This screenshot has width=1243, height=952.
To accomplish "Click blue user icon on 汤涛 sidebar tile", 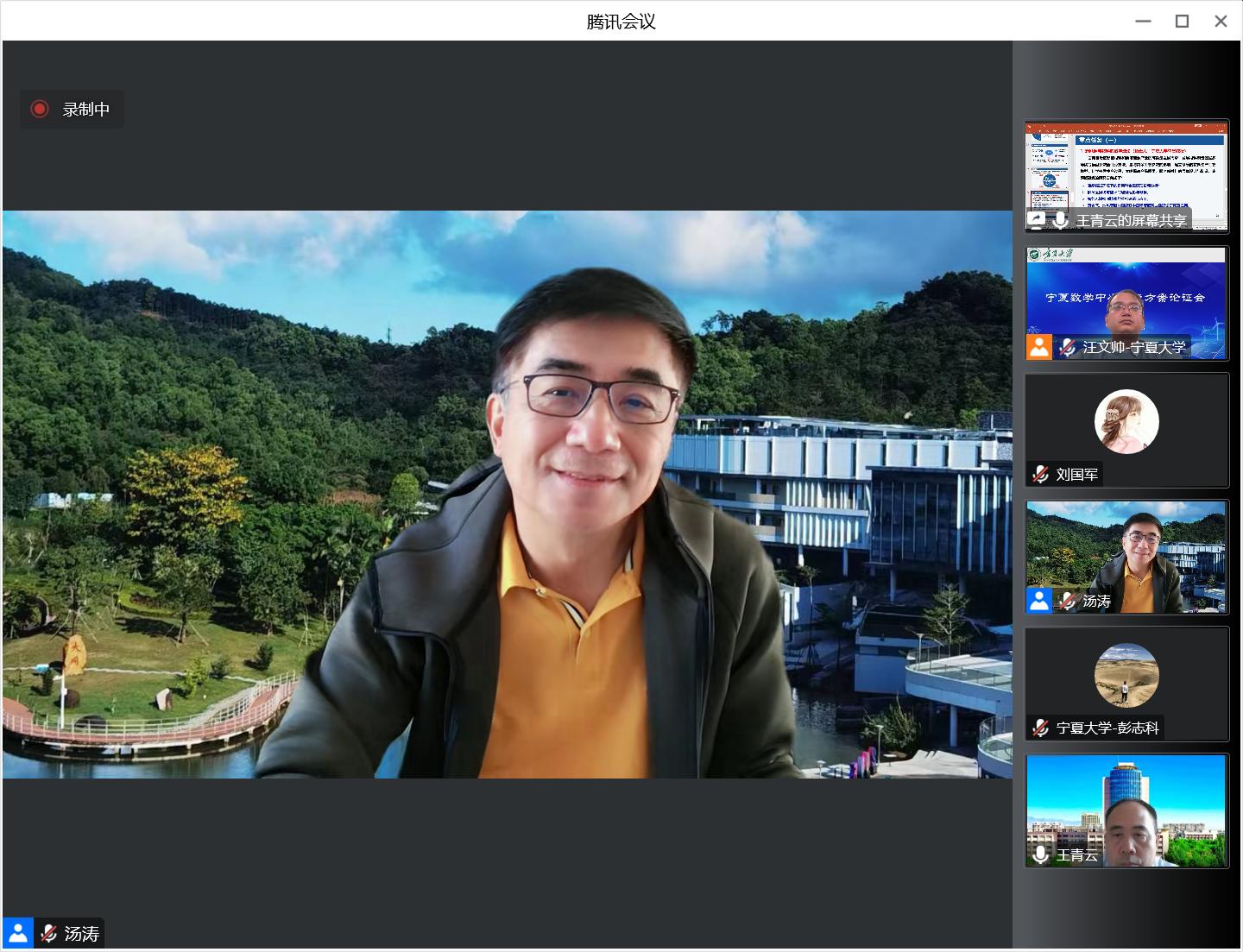I will tap(1039, 601).
